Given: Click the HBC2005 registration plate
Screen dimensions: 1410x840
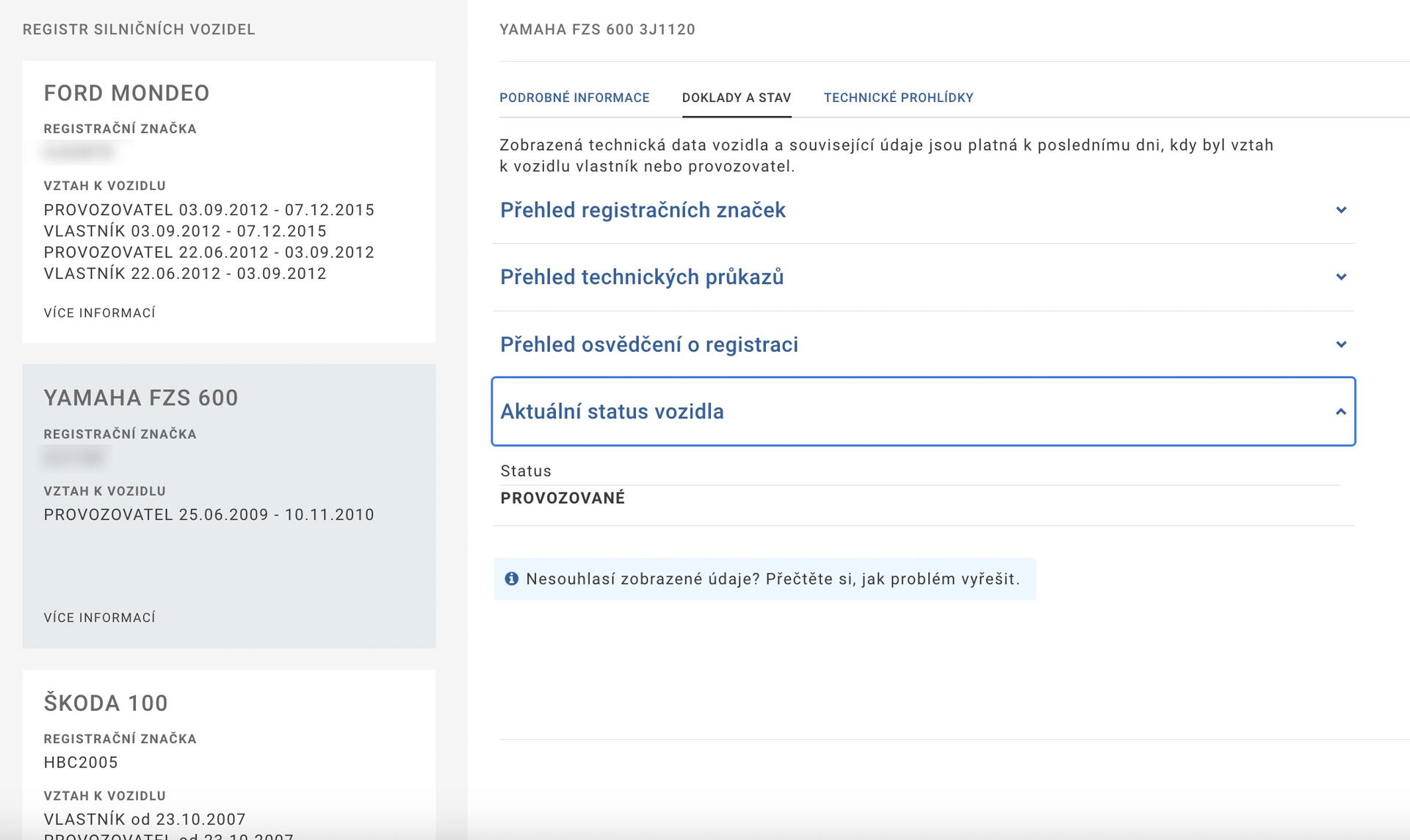Looking at the screenshot, I should [81, 762].
